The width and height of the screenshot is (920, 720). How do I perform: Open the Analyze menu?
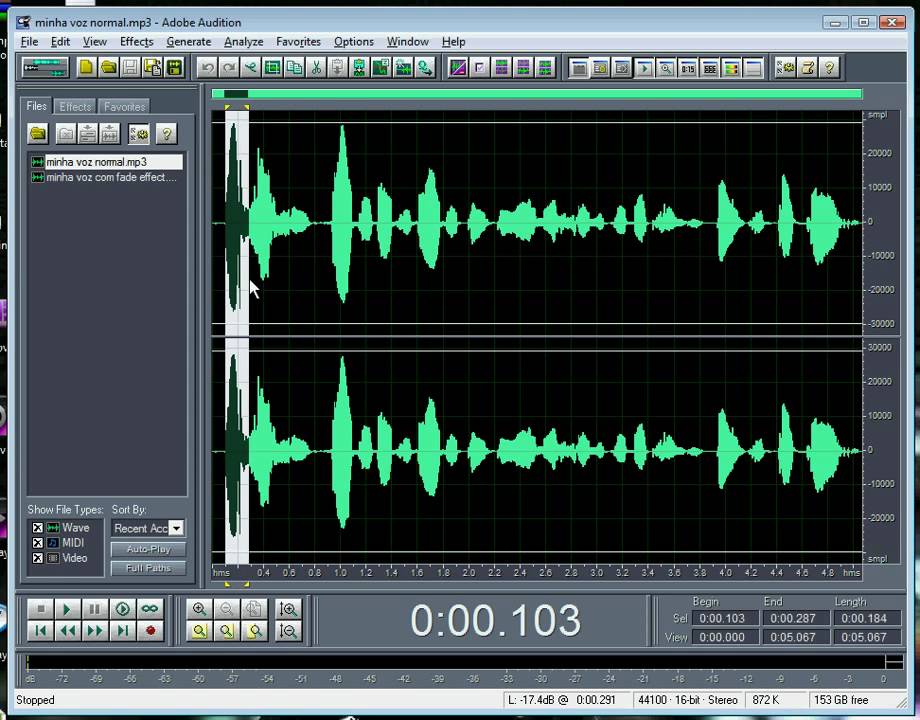(x=243, y=42)
